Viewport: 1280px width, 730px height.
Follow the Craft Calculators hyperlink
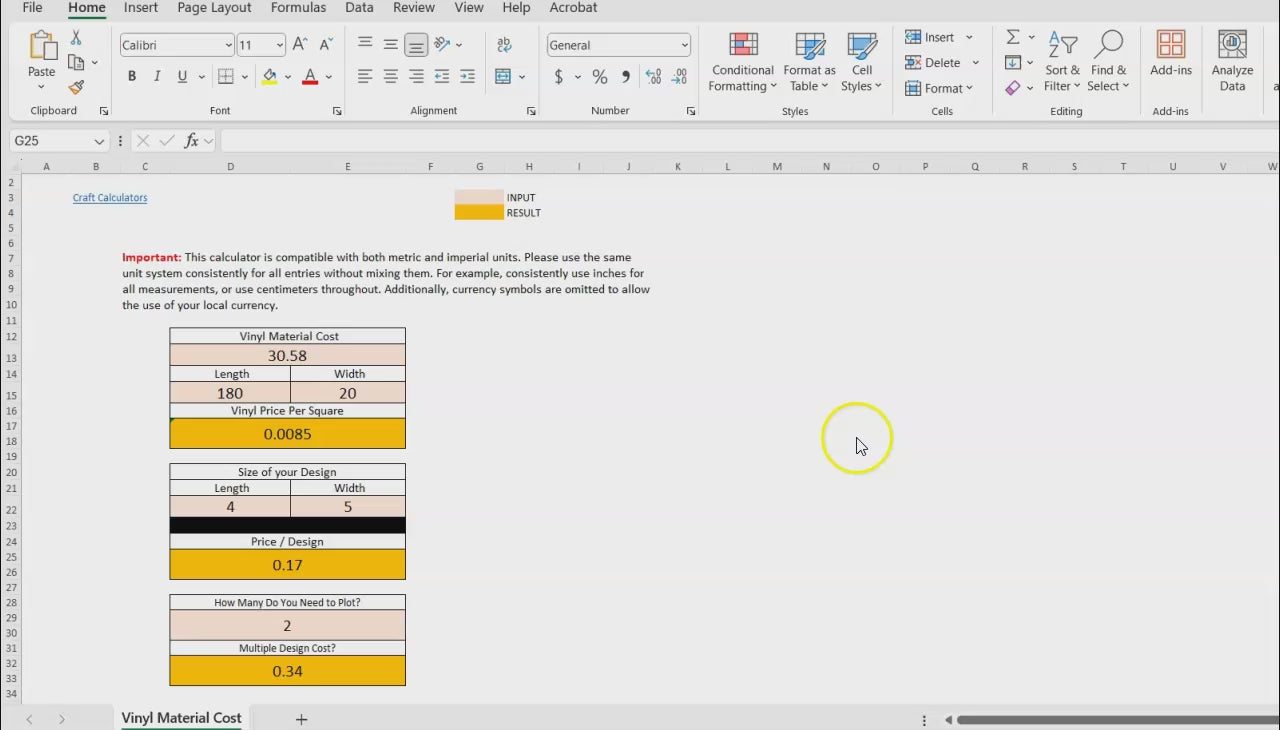110,198
